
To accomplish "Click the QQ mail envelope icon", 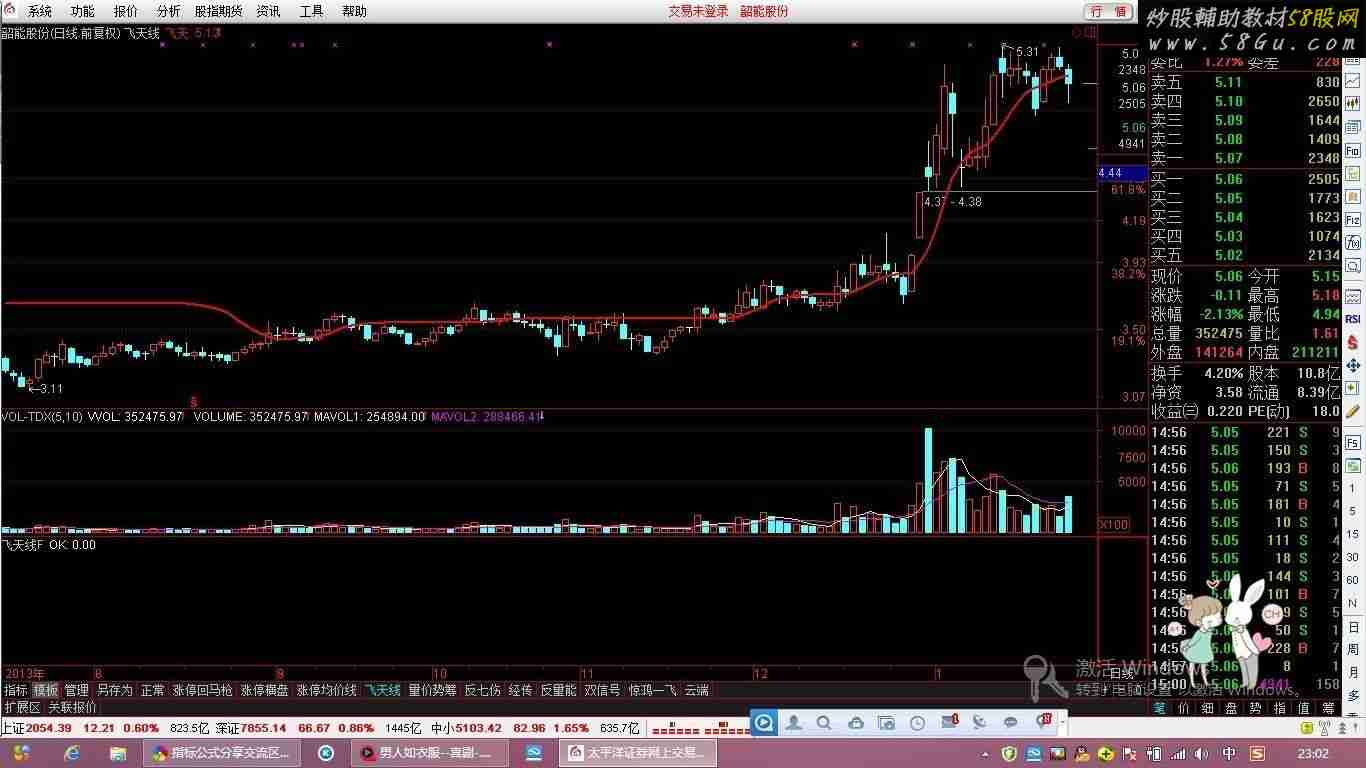I will 948,722.
